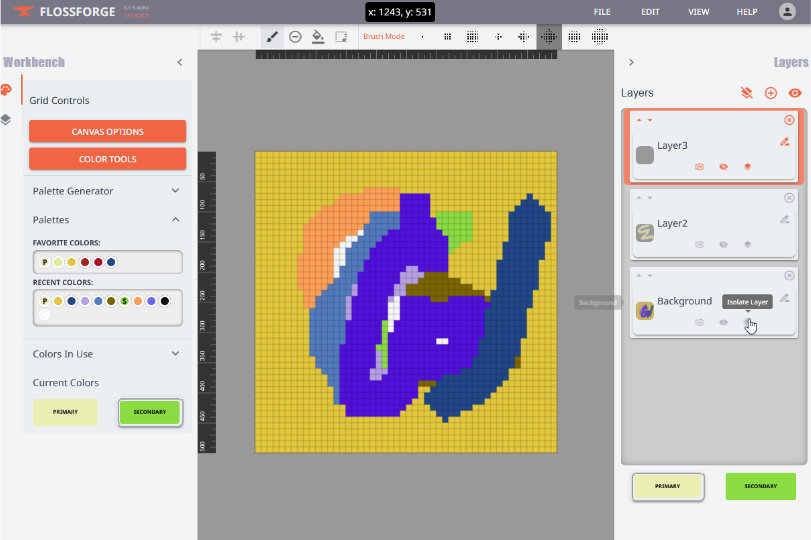Open the palette tab in Workbench sidebar
This screenshot has width=811, height=540.
[6, 90]
